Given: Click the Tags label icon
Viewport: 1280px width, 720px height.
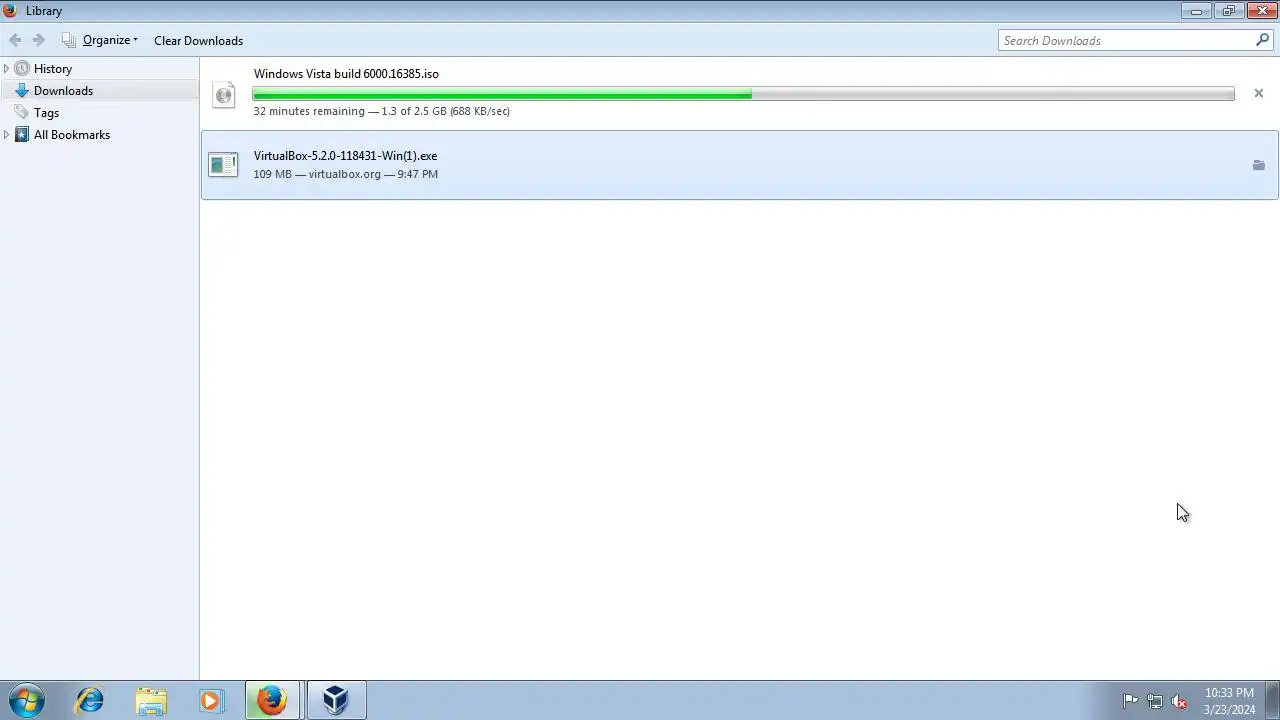Looking at the screenshot, I should (x=22, y=113).
